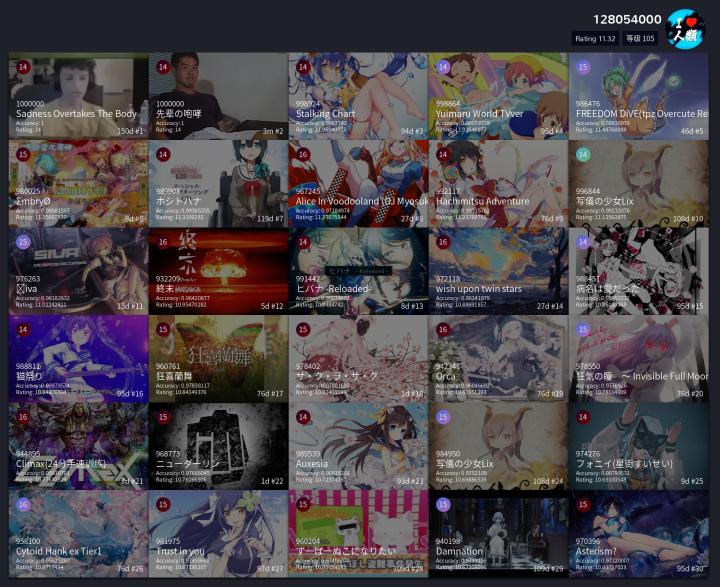Open the ホシトハナ score card
The image size is (720, 587).
click(219, 184)
